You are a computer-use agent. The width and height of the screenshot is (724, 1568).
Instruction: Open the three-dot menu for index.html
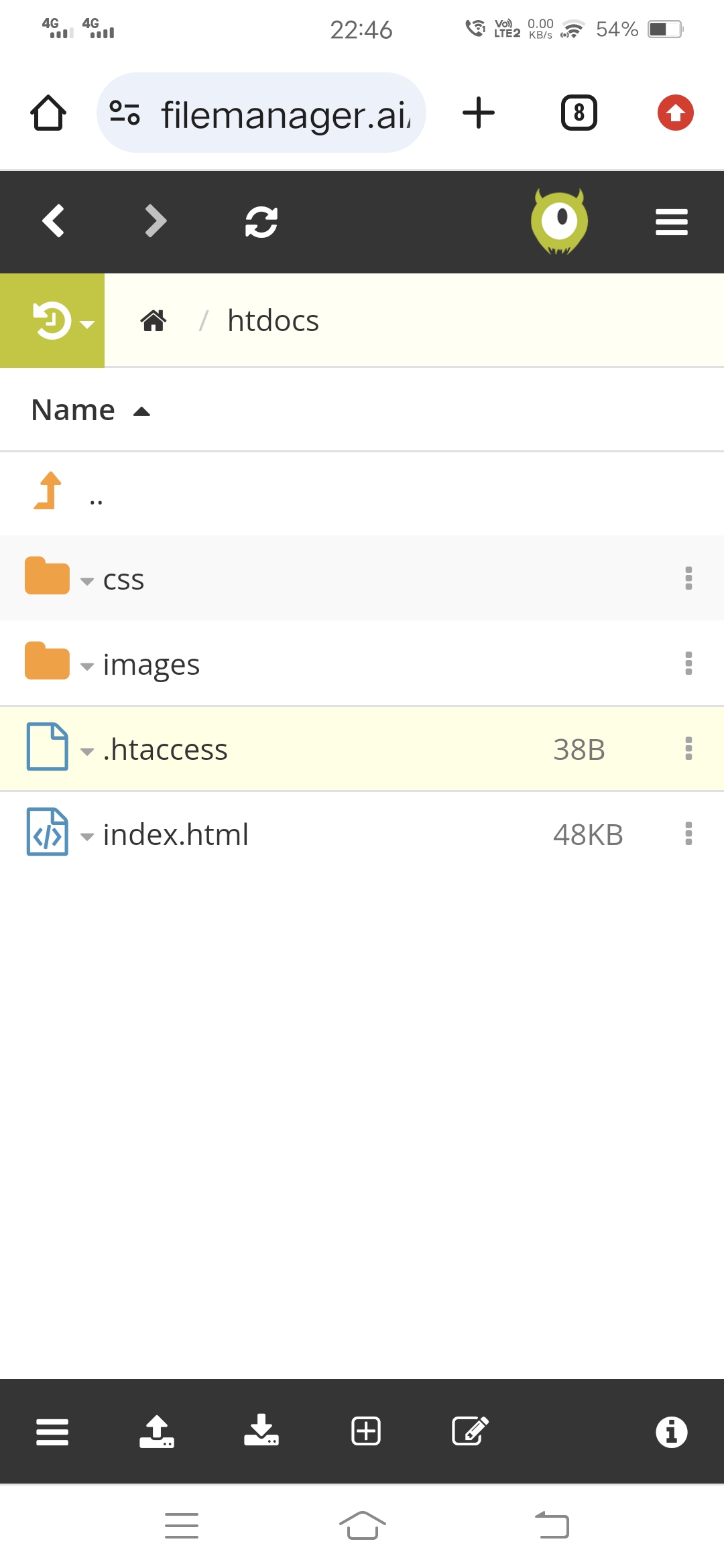(x=688, y=833)
